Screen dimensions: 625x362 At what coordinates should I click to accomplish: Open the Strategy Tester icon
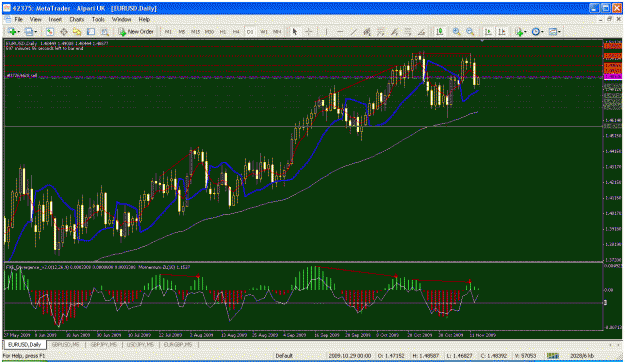pos(104,31)
